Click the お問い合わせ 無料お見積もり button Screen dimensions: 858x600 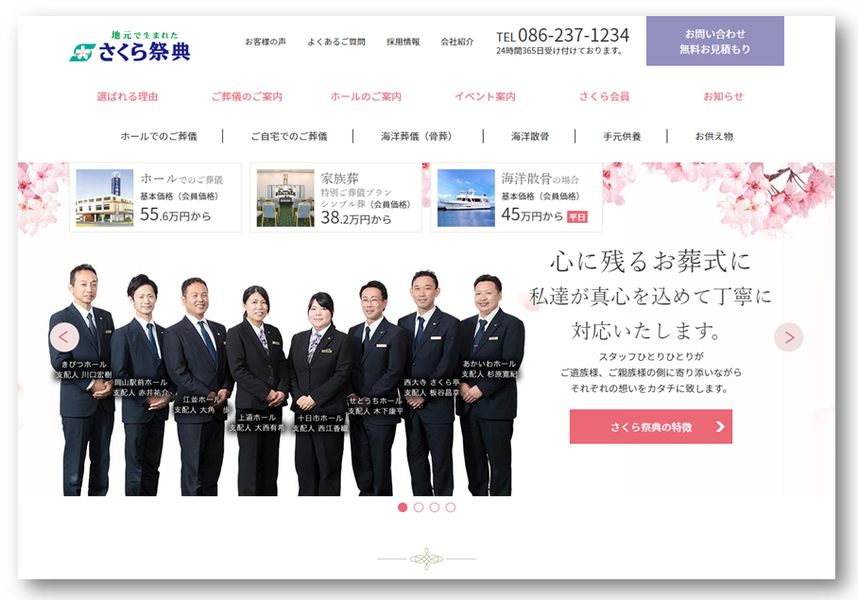[x=714, y=41]
